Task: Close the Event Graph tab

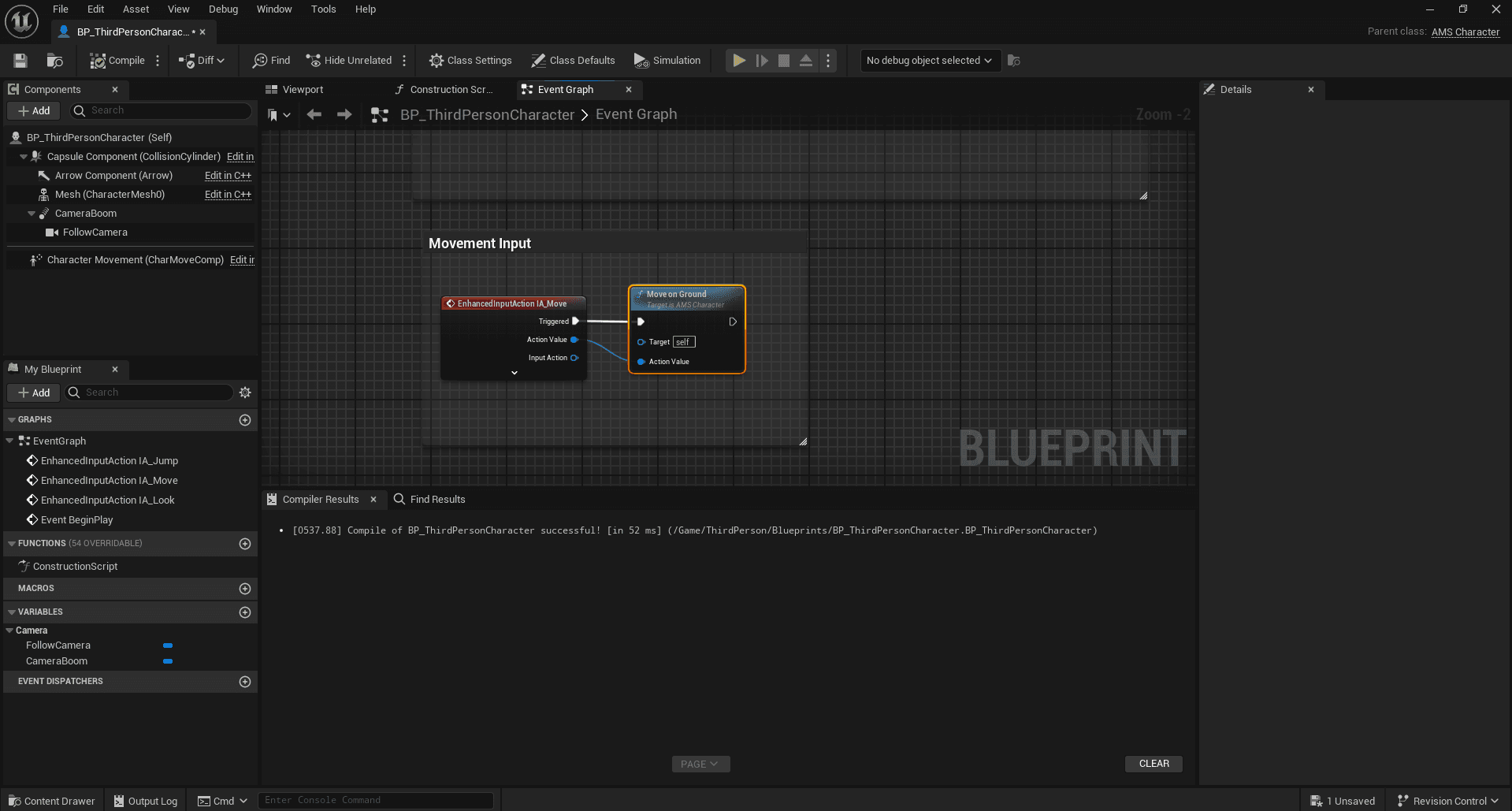Action: click(629, 90)
